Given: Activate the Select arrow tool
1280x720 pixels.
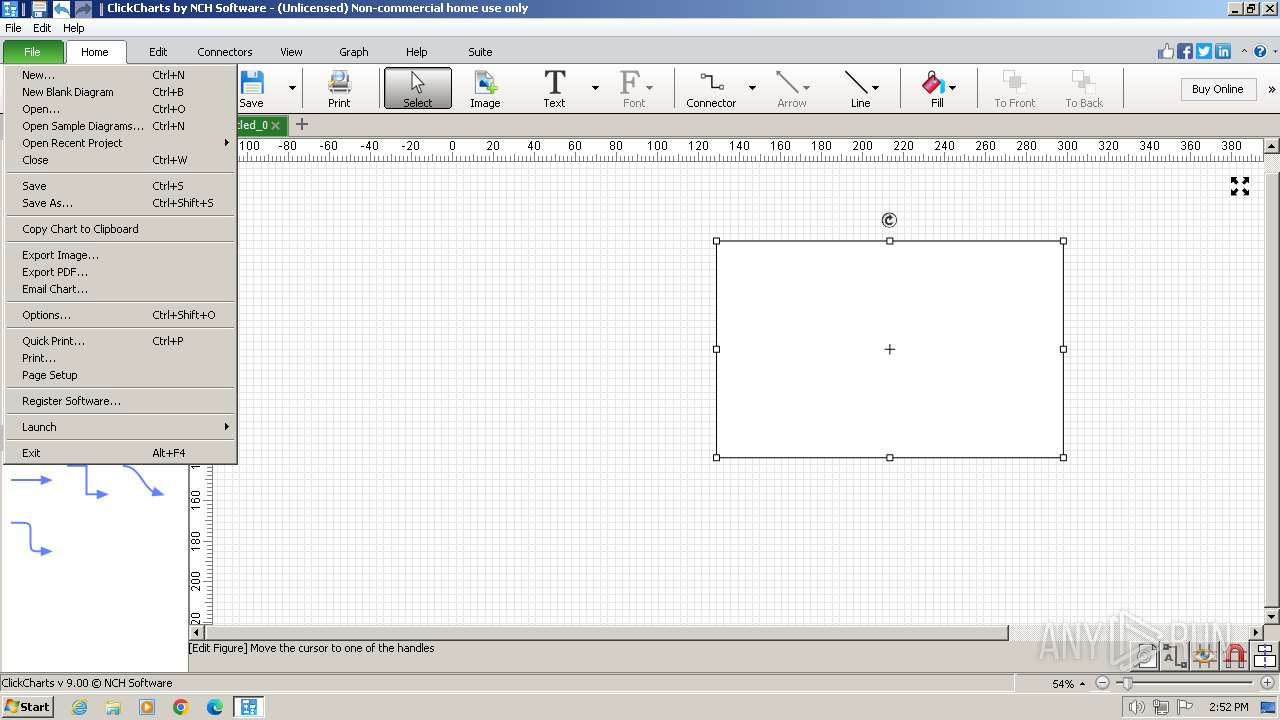Looking at the screenshot, I should pos(418,88).
